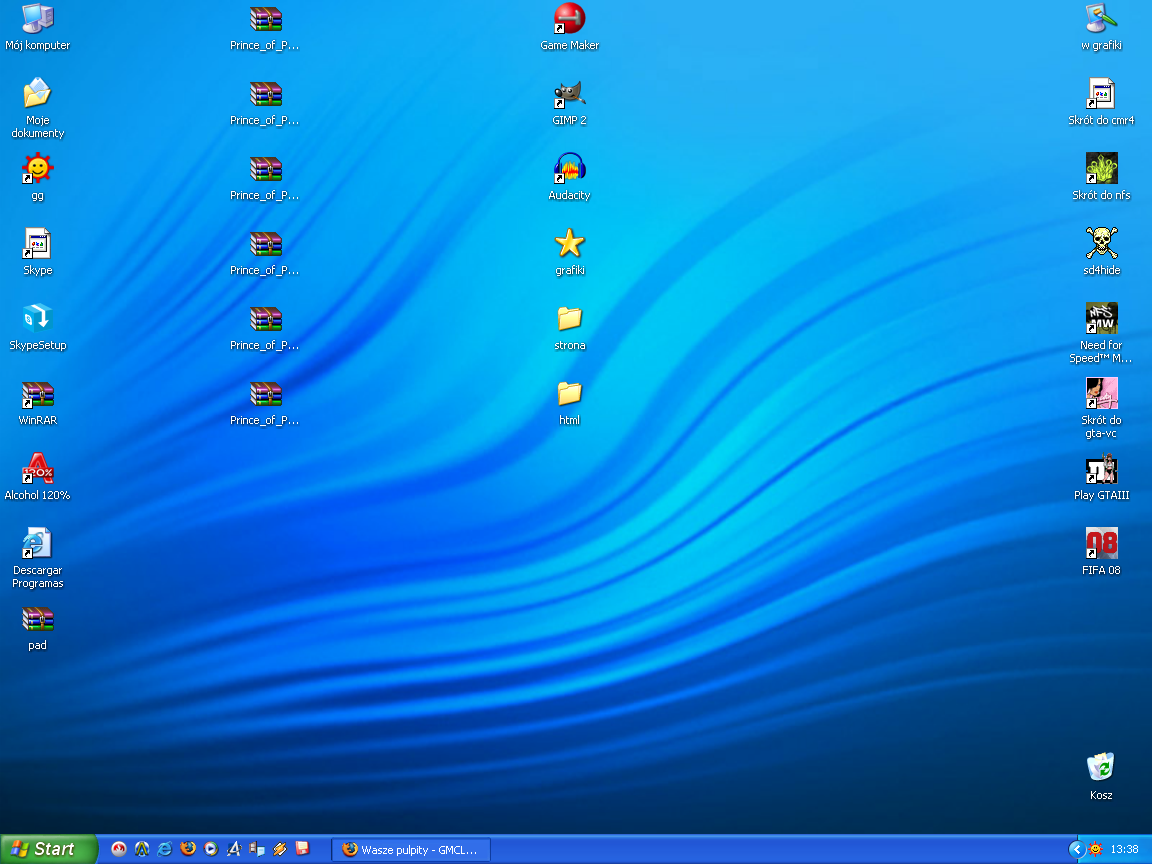Launch GIMP 2 from the desktop
Screen dimensions: 1152x864
click(569, 95)
